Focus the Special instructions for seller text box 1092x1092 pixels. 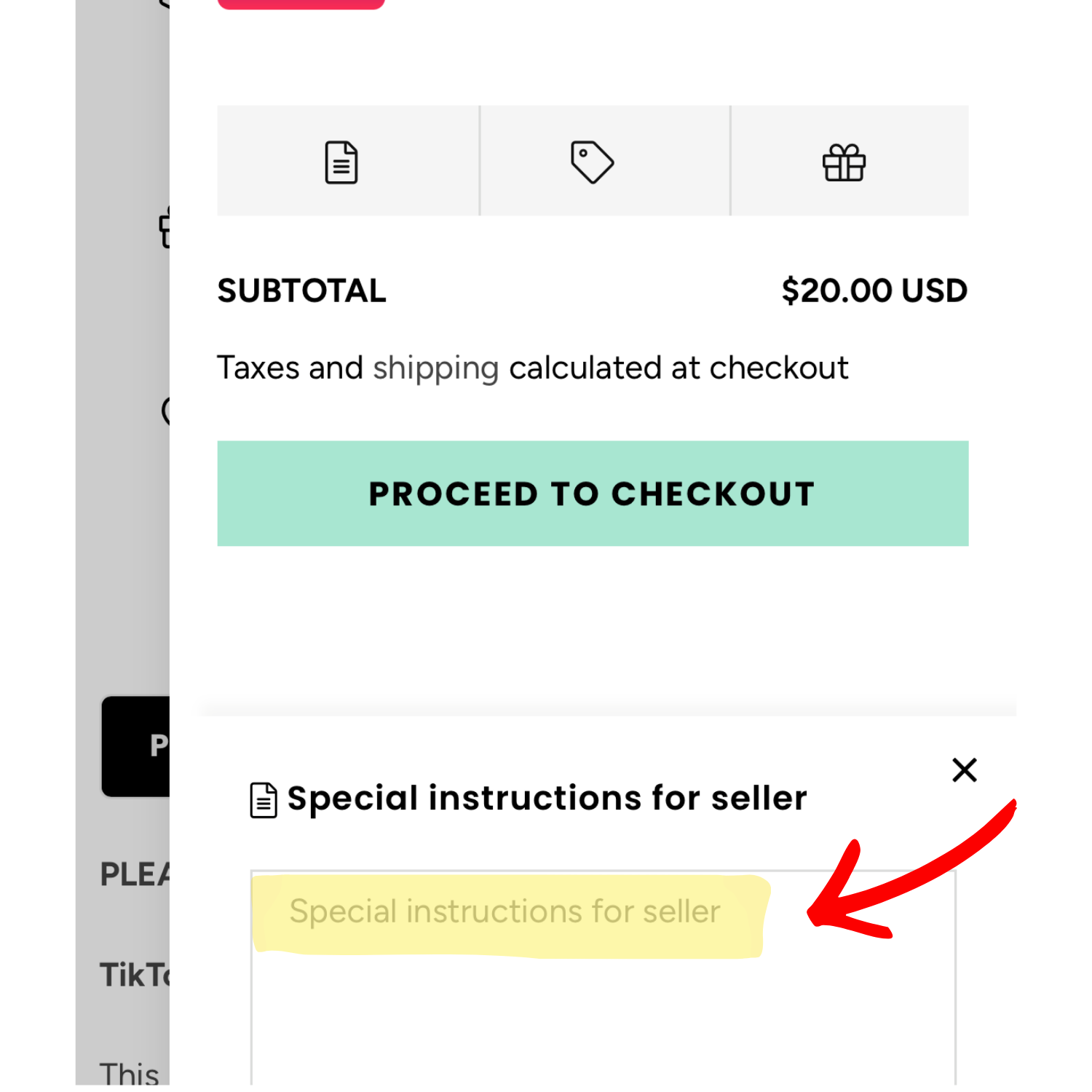603,979
